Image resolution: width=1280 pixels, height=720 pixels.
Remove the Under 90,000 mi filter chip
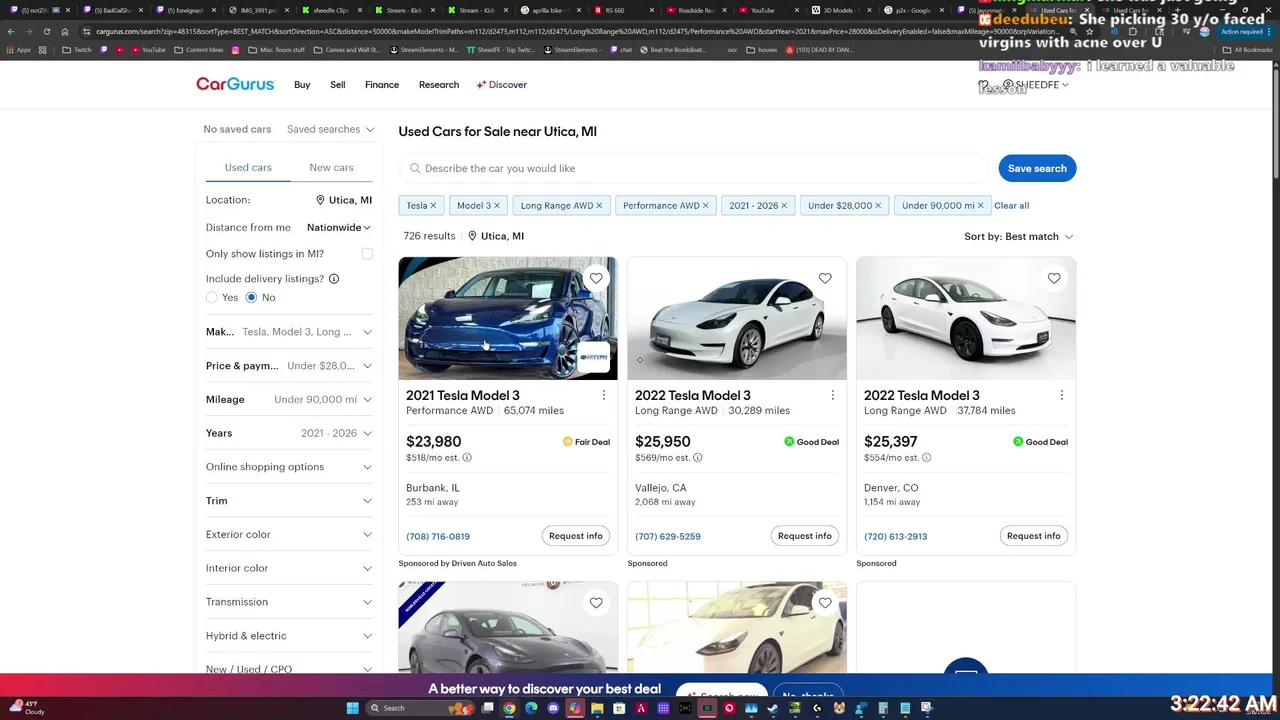[x=981, y=206]
